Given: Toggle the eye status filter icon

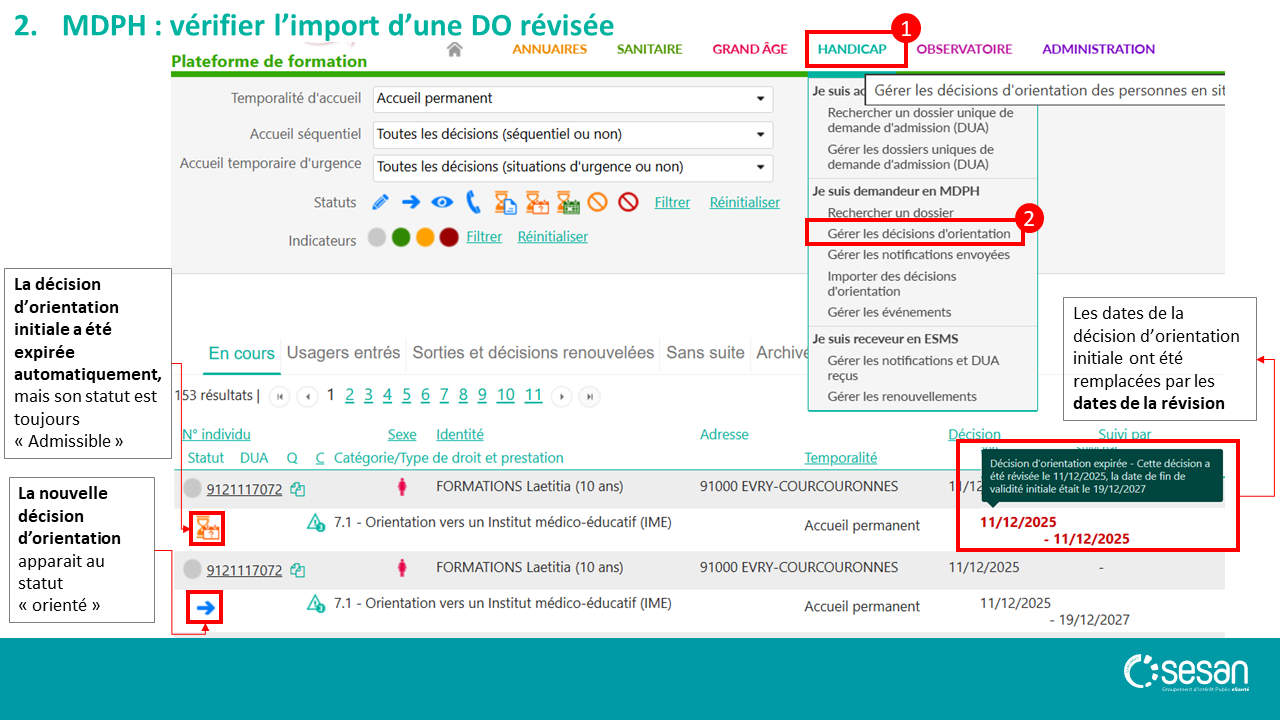Looking at the screenshot, I should [442, 202].
